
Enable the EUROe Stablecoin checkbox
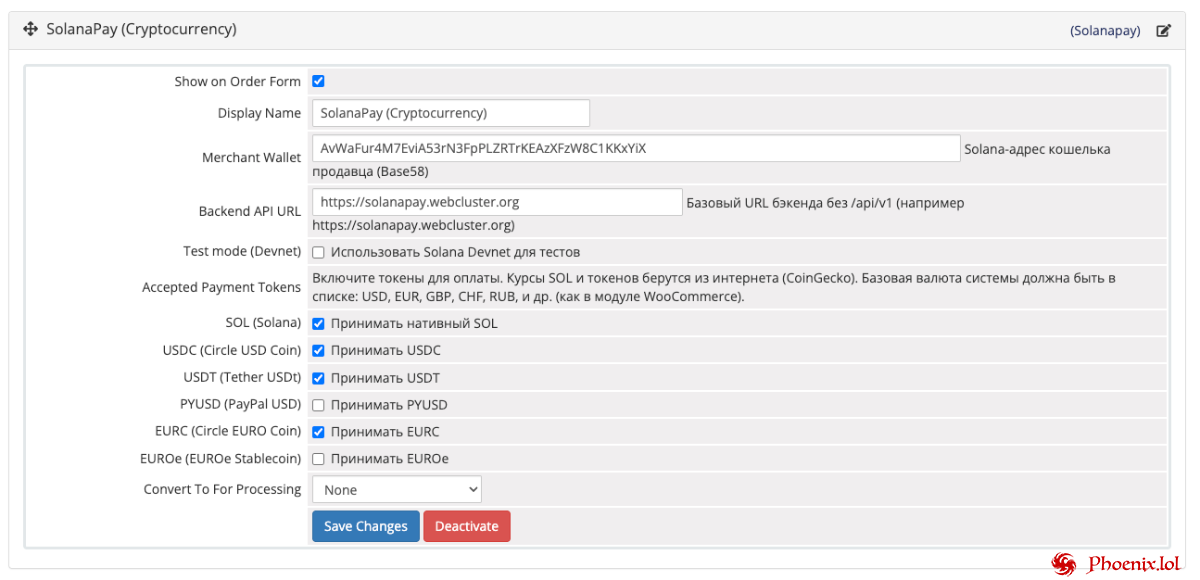(x=318, y=459)
